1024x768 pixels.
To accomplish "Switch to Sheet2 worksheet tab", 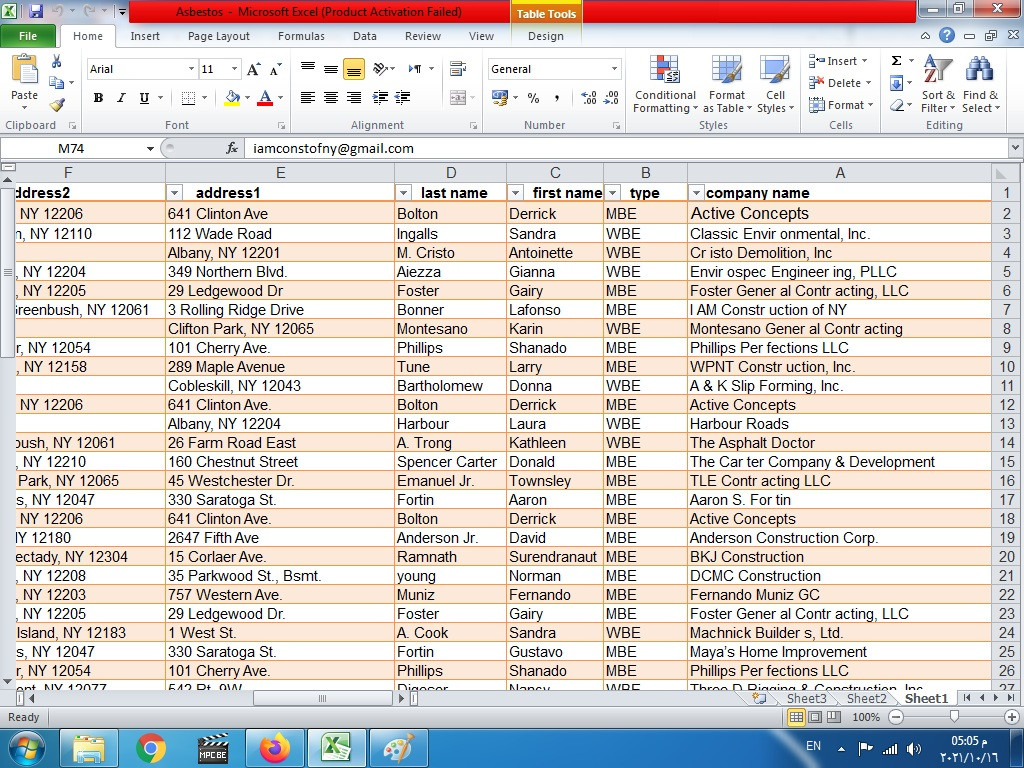I will click(x=867, y=698).
